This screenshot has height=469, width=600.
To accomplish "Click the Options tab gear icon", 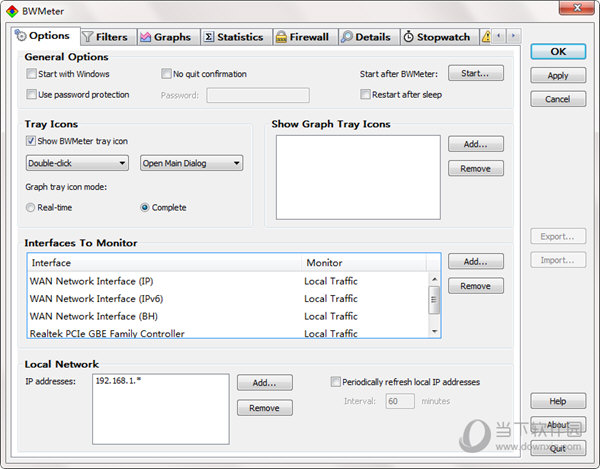I will coord(20,36).
